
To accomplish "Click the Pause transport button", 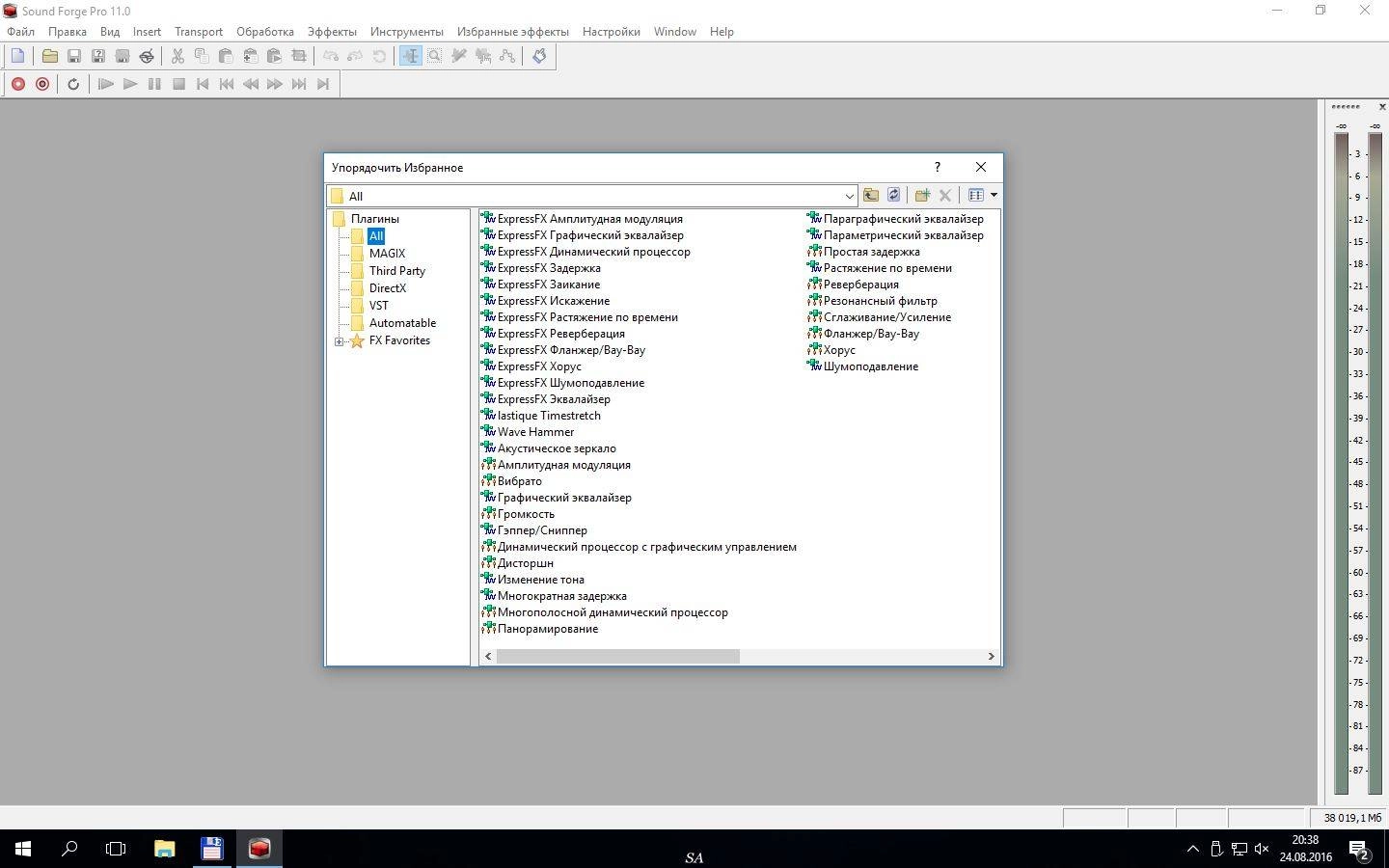I will 154,84.
